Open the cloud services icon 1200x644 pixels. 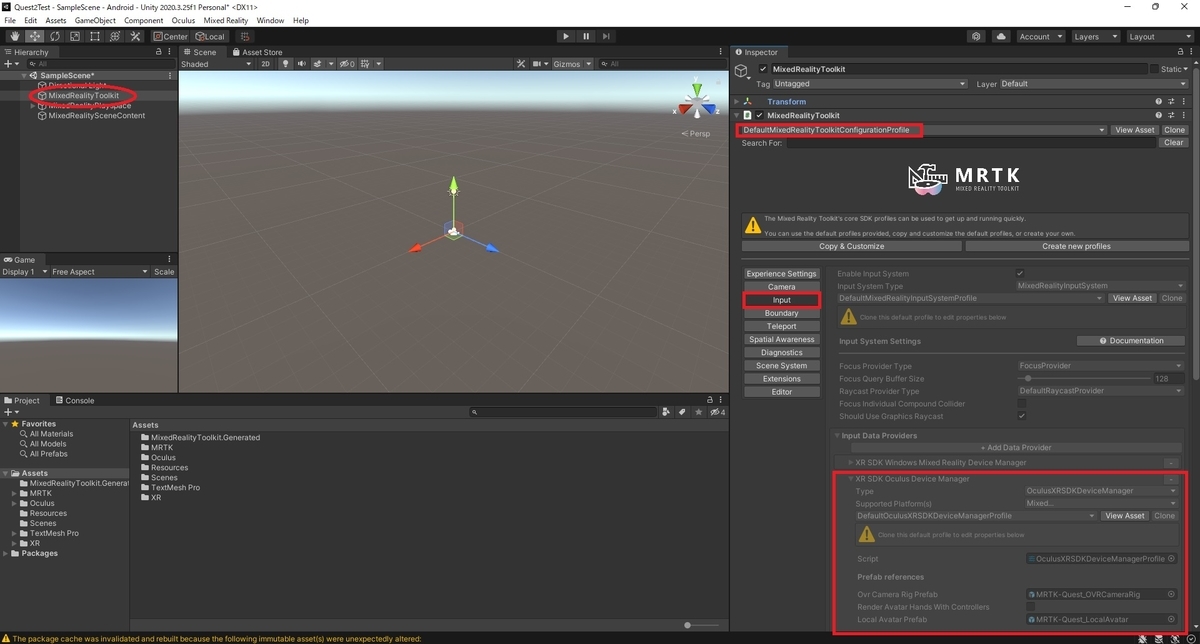(x=1002, y=36)
